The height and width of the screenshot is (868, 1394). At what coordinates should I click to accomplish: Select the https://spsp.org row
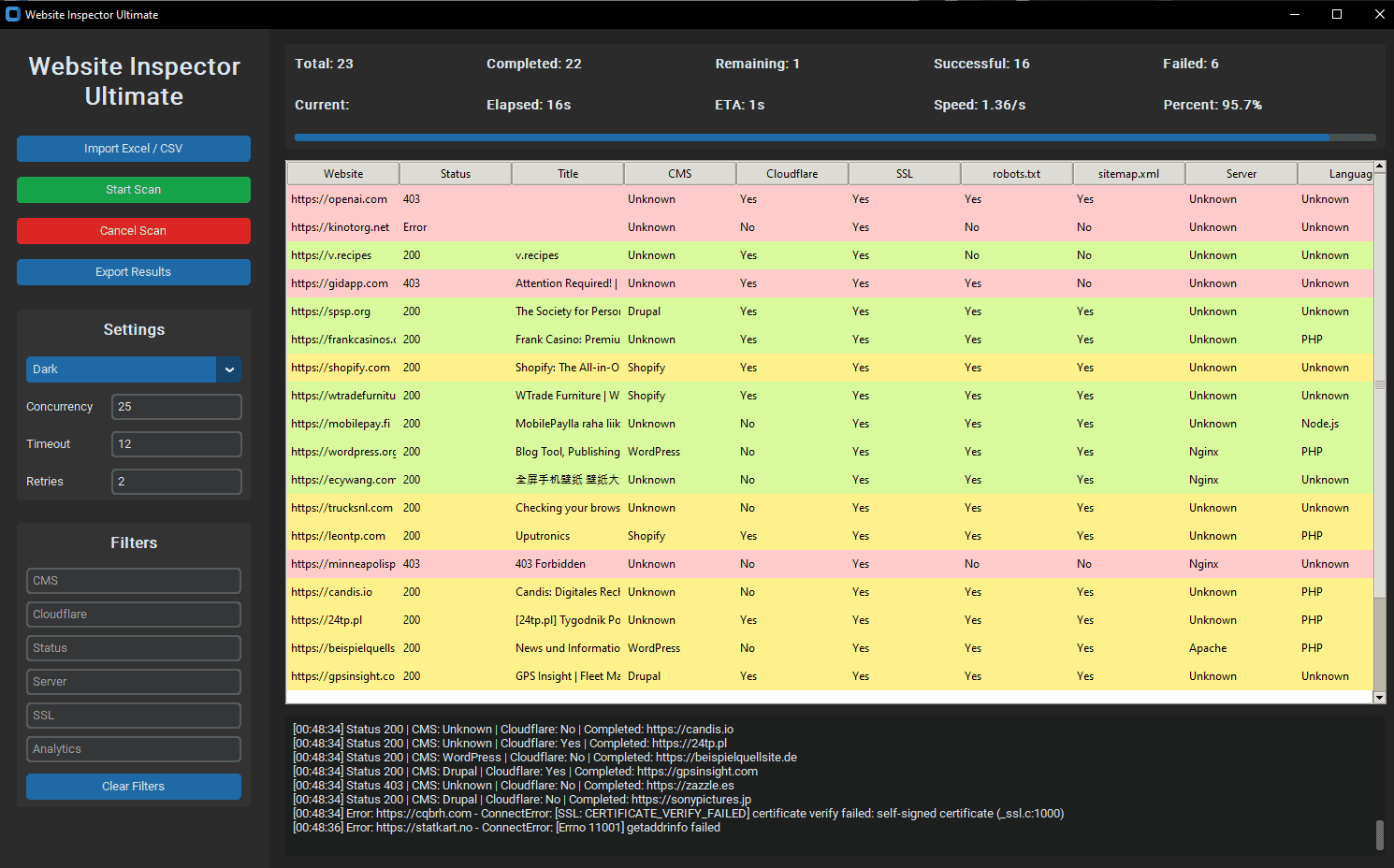pos(830,311)
